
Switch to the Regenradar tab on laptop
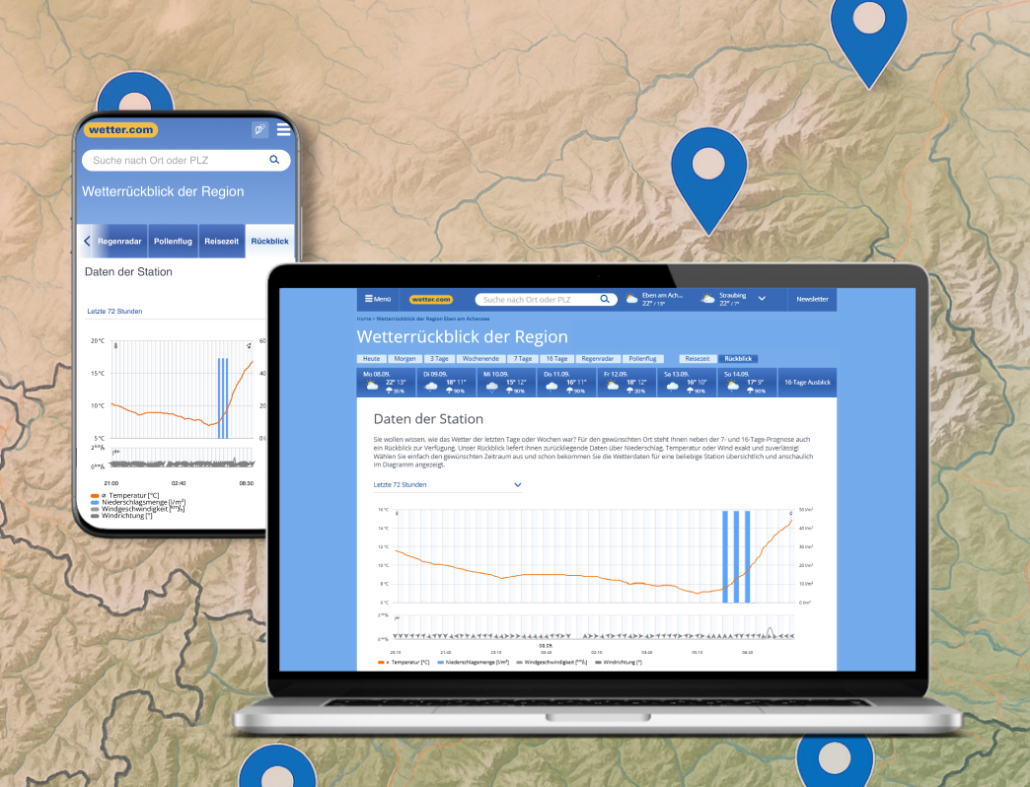tap(598, 358)
